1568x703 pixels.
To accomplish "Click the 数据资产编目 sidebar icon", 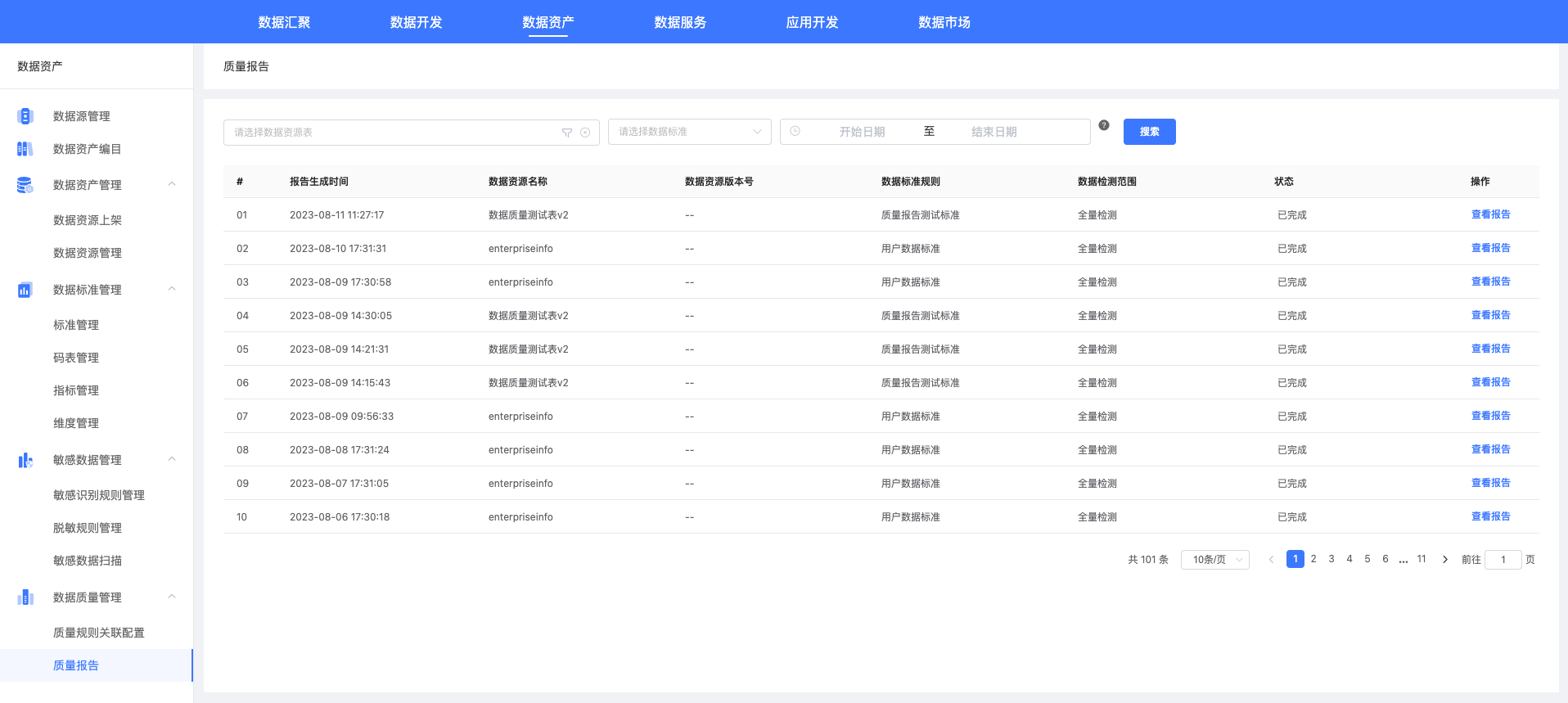I will pyautogui.click(x=25, y=149).
